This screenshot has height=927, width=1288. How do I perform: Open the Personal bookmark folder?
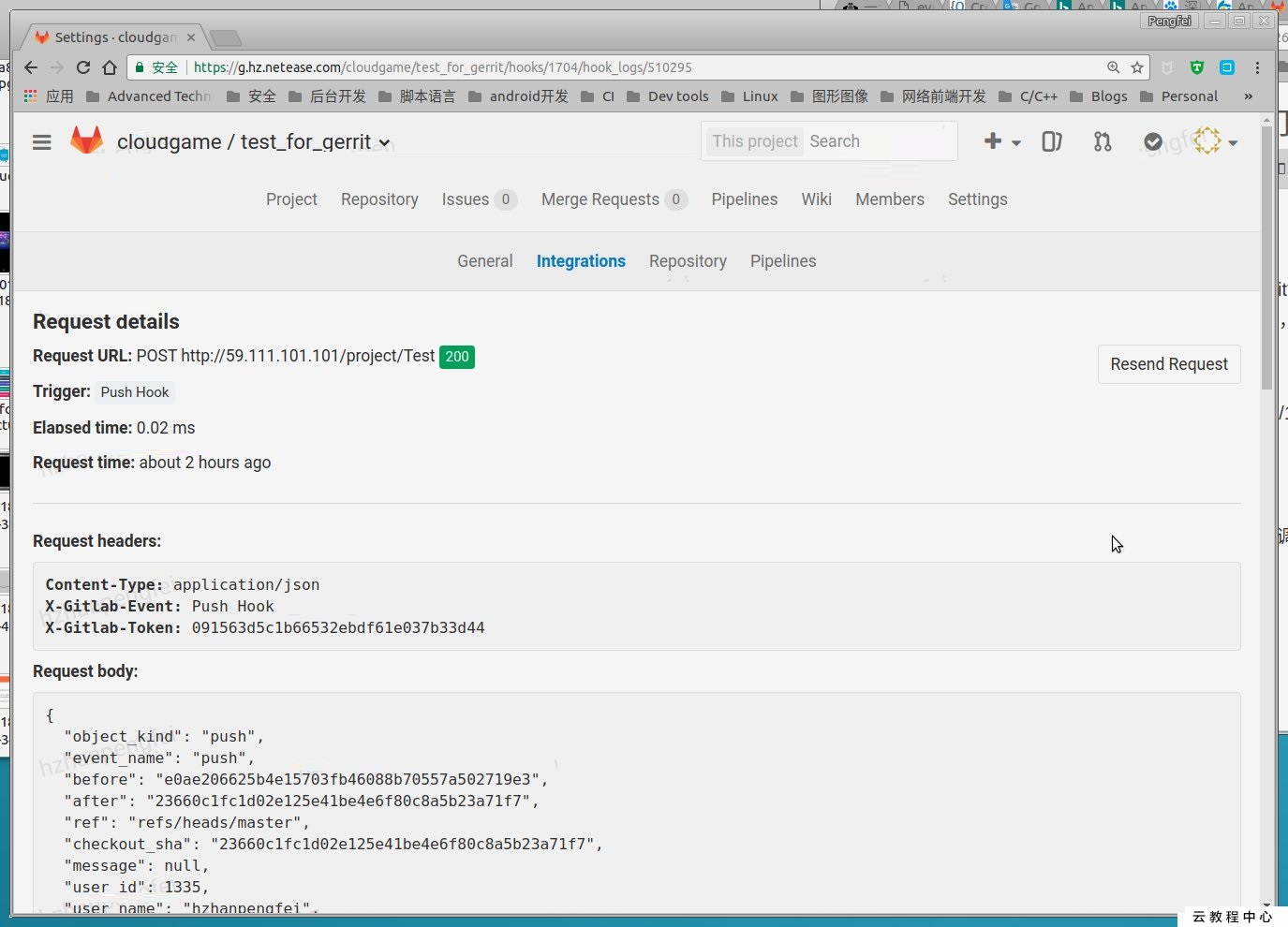click(1178, 96)
